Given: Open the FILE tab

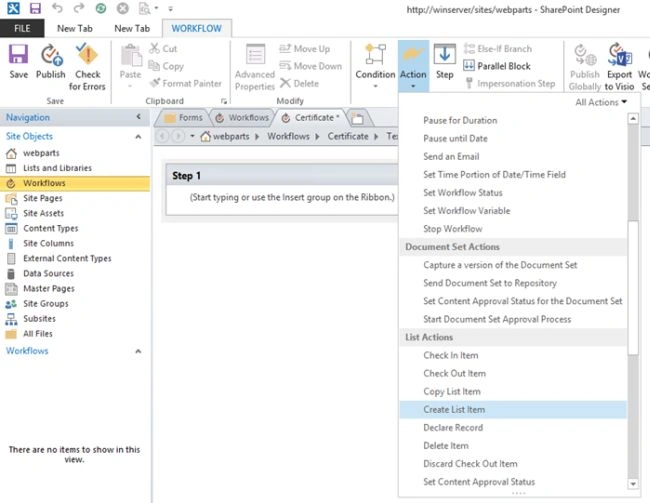Looking at the screenshot, I should (22, 28).
